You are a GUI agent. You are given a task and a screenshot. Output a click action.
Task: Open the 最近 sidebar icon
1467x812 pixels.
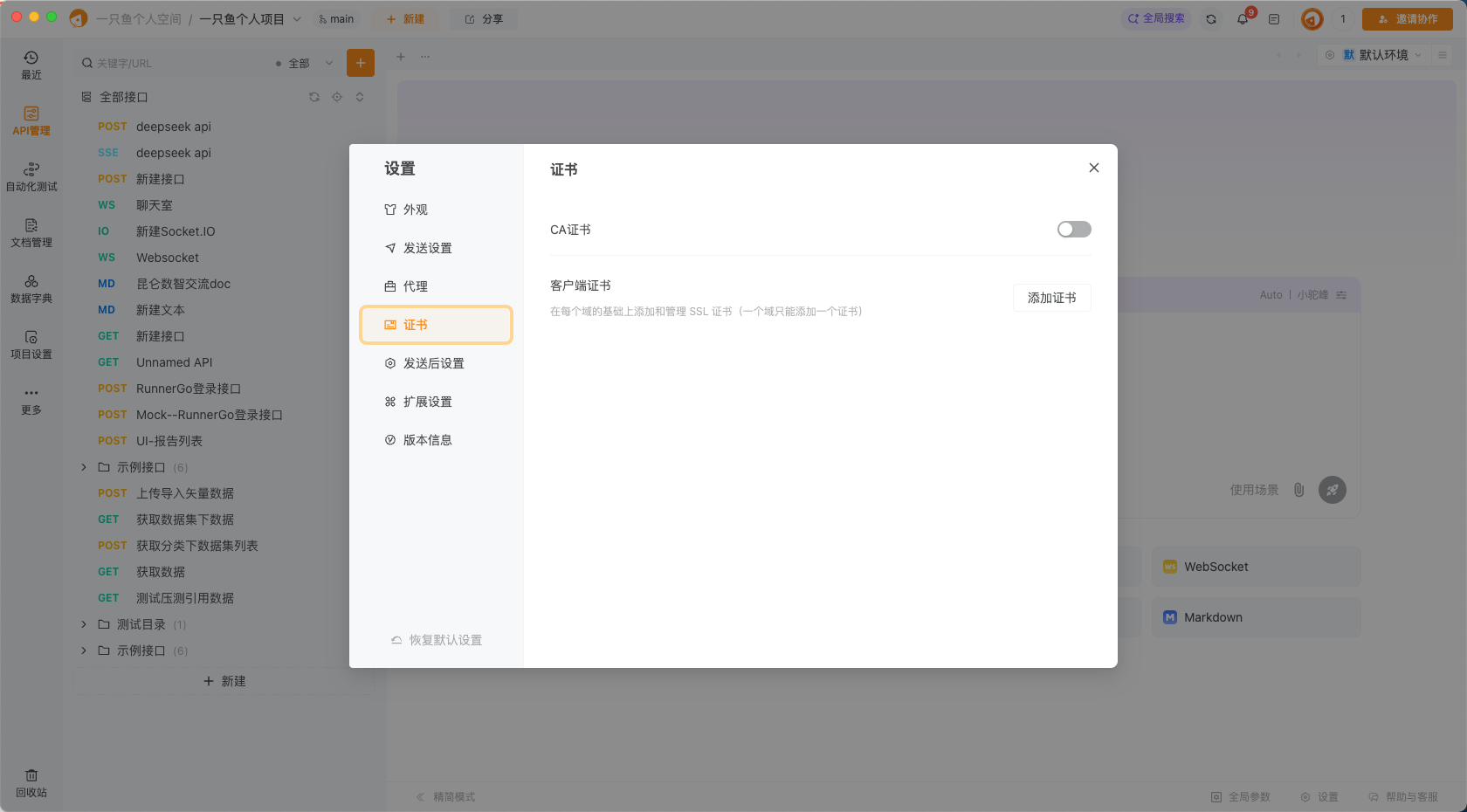click(x=31, y=65)
